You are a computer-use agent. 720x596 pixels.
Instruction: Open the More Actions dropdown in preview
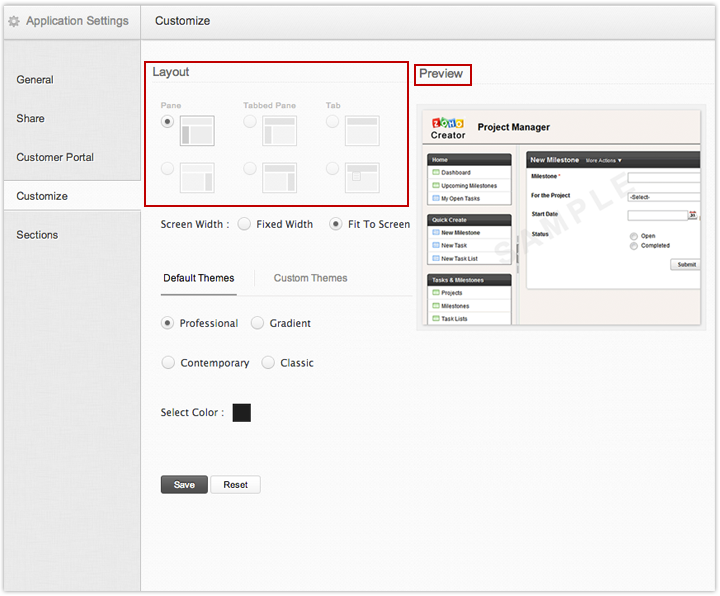click(604, 160)
